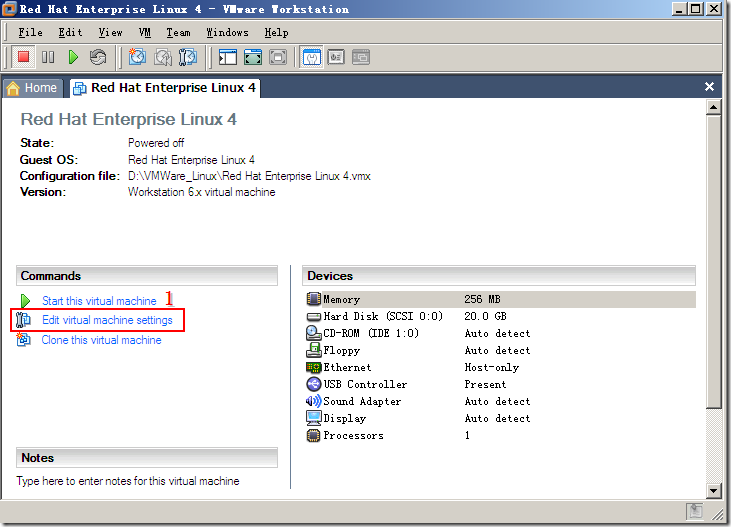This screenshot has width=731, height=527.
Task: Select the console view toolbar icon
Action: [361, 57]
